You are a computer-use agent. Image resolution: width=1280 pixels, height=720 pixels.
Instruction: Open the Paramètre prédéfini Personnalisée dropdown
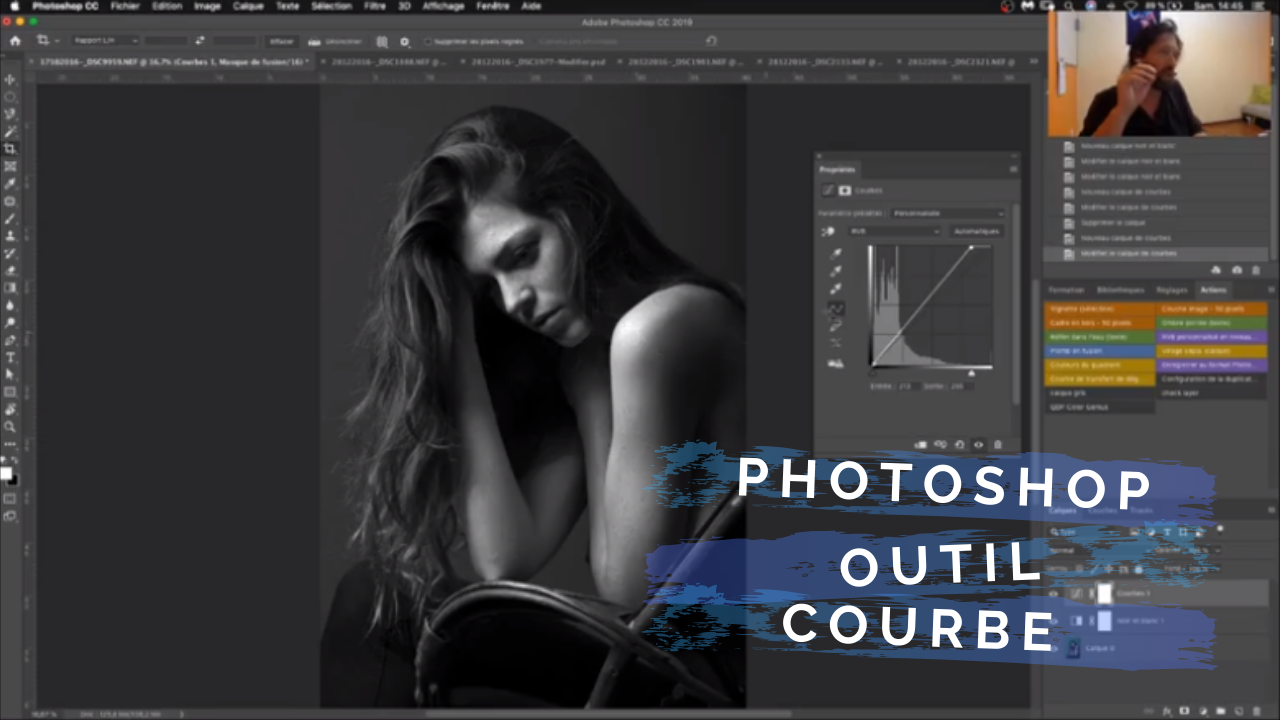(x=949, y=213)
